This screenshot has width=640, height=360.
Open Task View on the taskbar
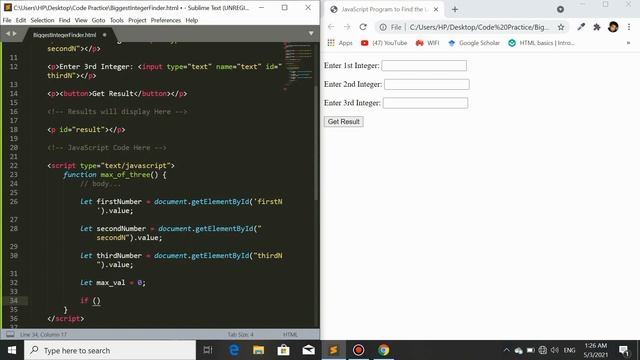(x=208, y=350)
